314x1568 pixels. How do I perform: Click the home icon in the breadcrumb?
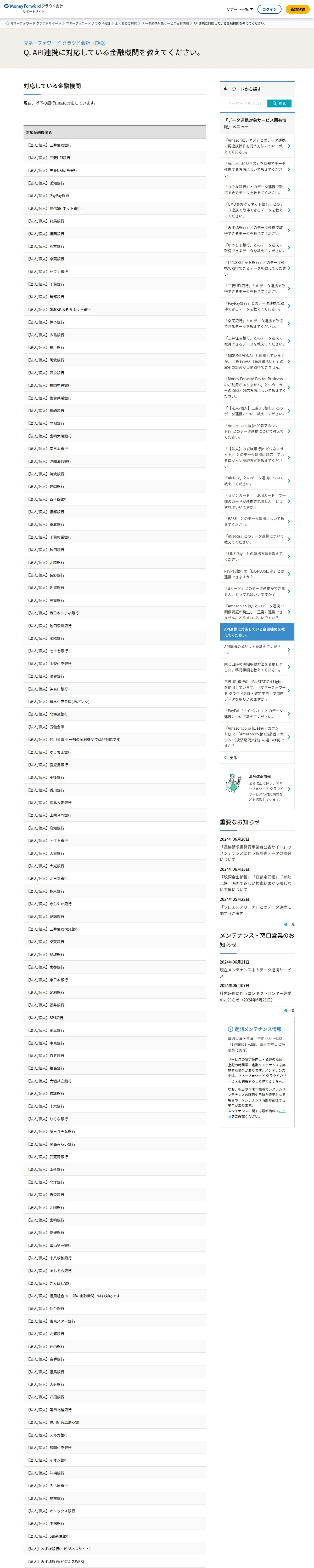pyautogui.click(x=7, y=23)
